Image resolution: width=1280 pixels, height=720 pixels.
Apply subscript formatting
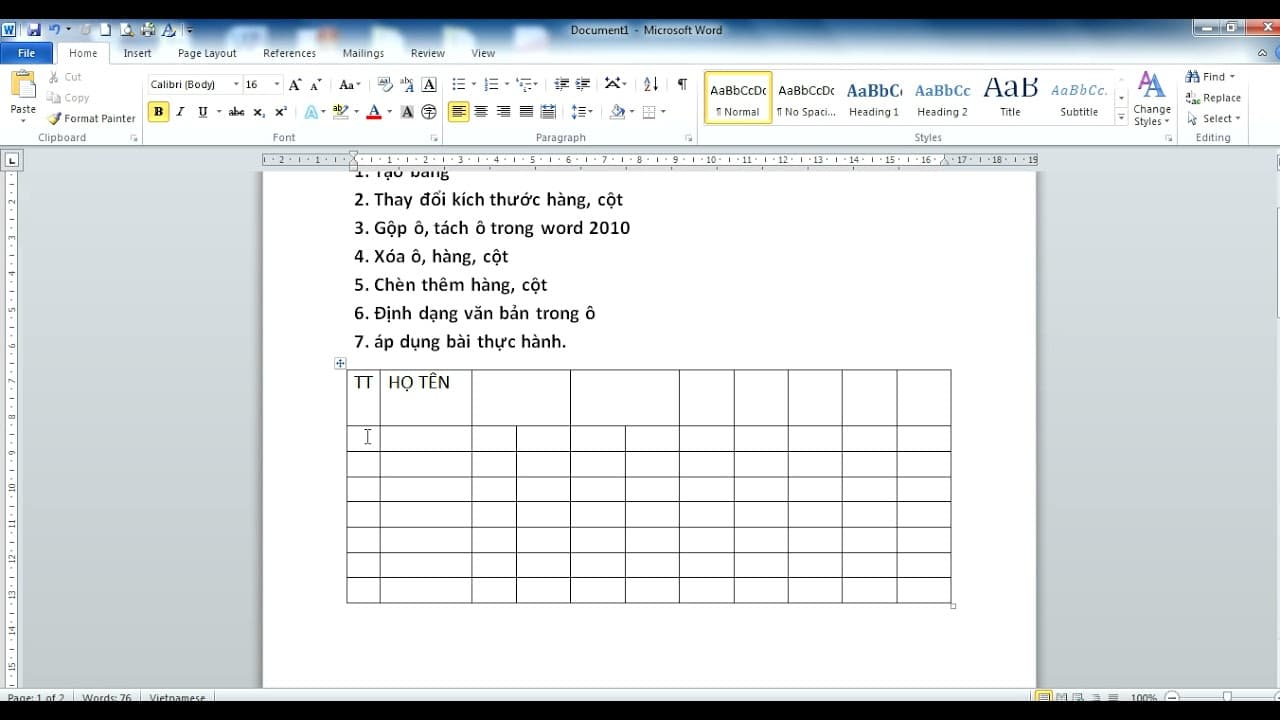(259, 112)
